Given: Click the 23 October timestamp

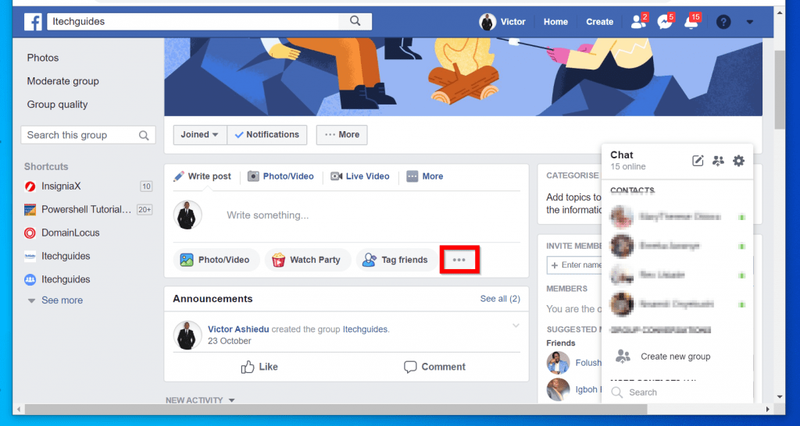Looking at the screenshot, I should (230, 341).
